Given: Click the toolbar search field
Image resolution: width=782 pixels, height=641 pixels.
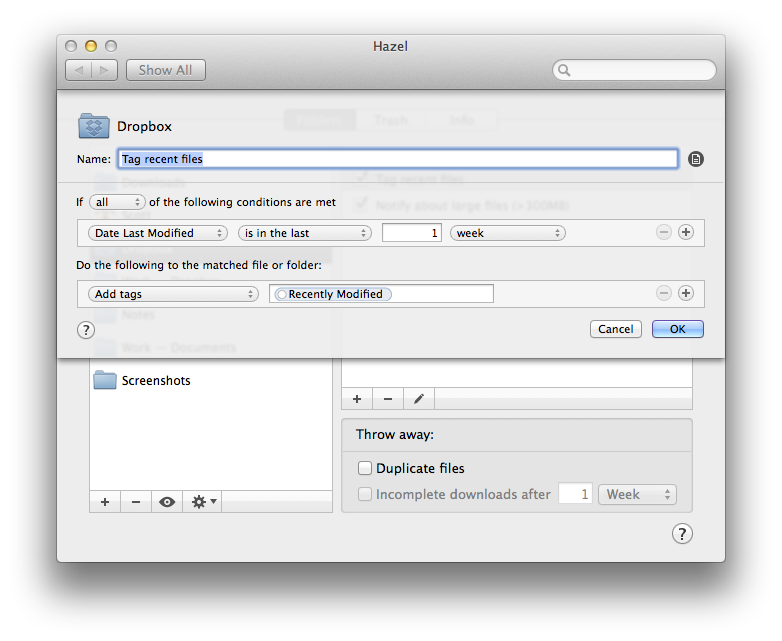Looking at the screenshot, I should (634, 70).
